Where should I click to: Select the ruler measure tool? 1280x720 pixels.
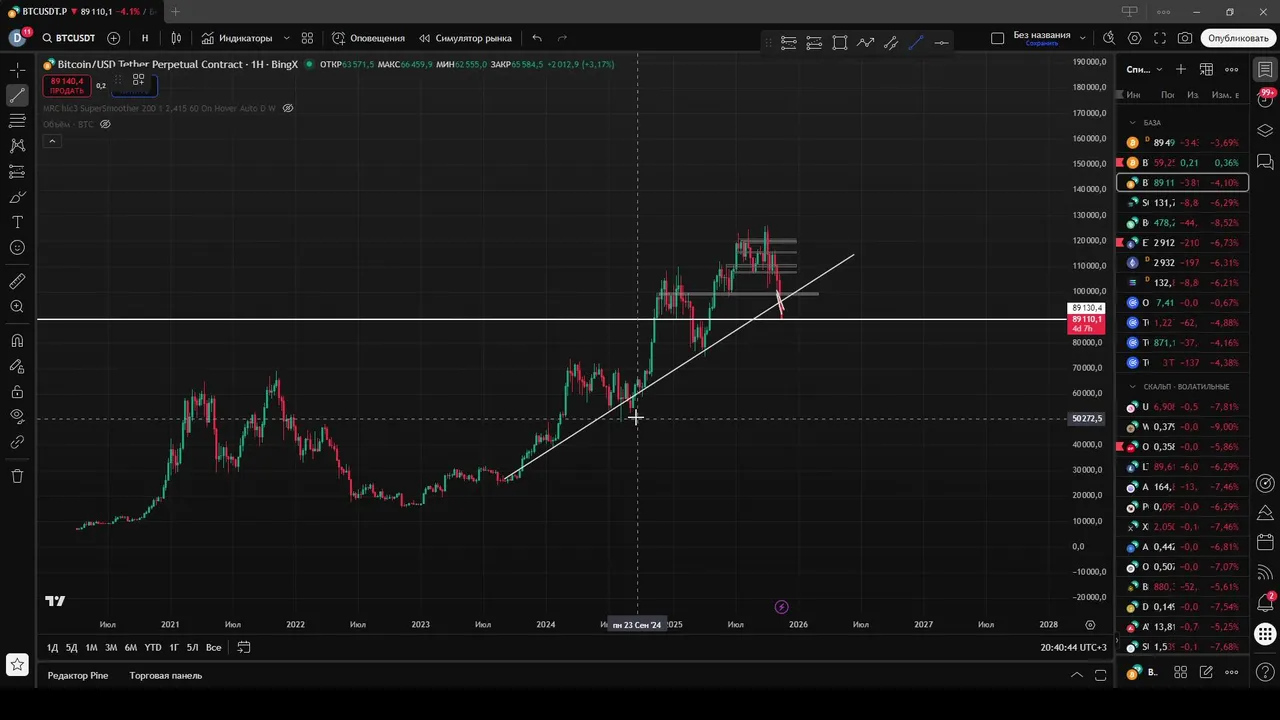coord(17,282)
